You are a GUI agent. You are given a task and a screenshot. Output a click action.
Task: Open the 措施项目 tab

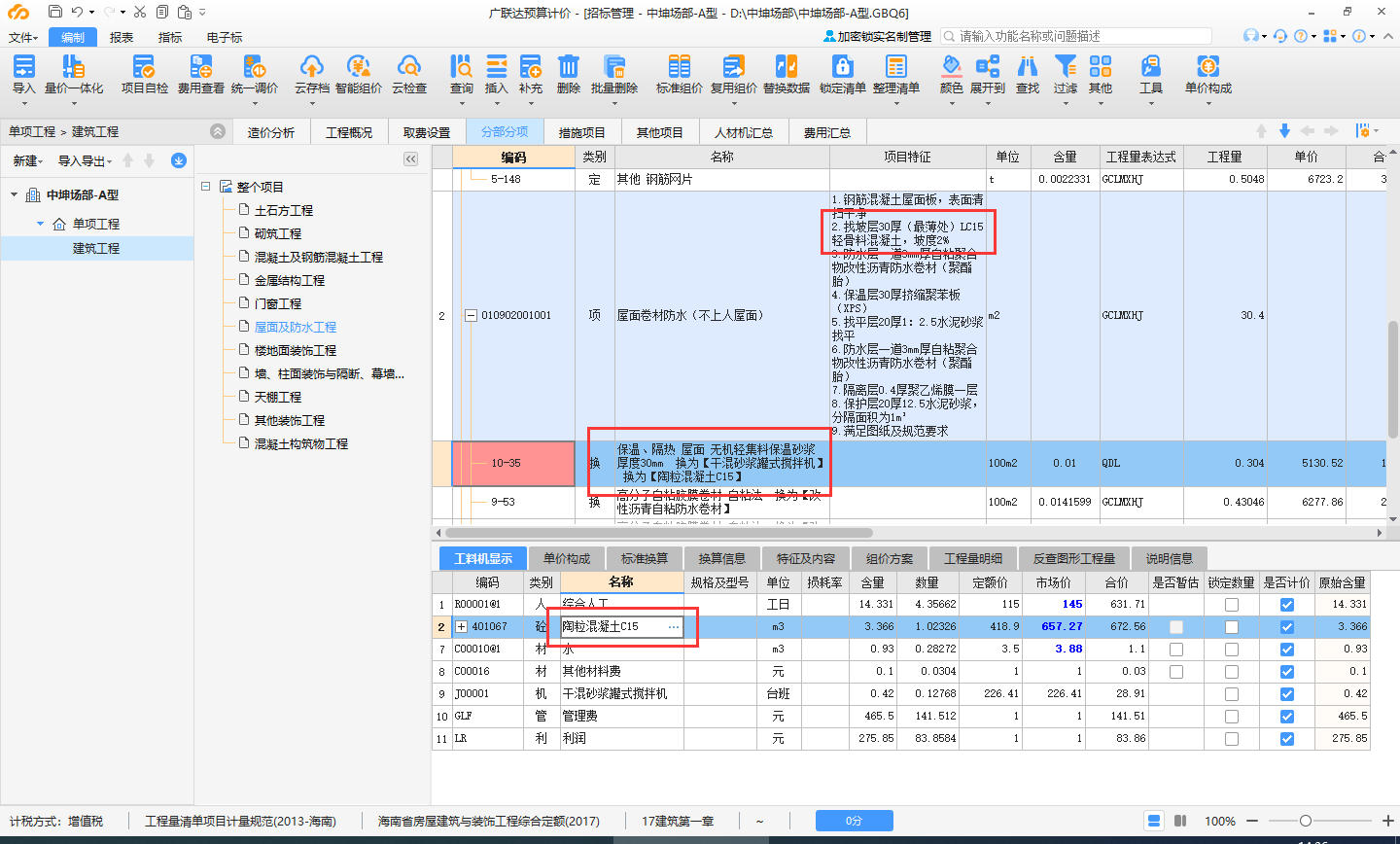coord(581,132)
